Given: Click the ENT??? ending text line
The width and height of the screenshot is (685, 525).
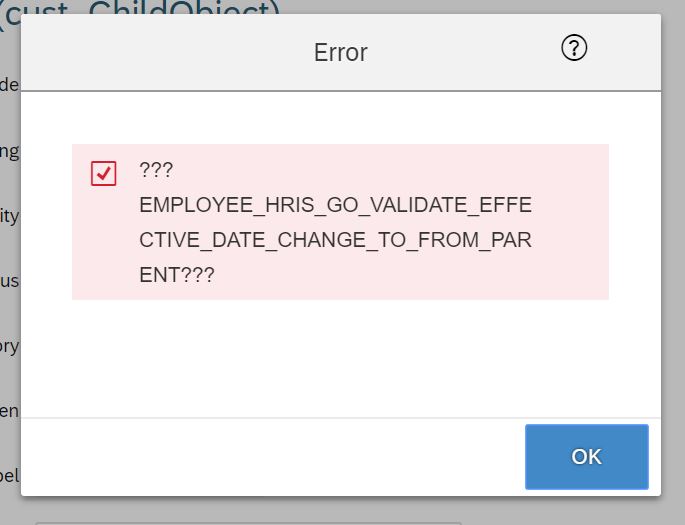Looking at the screenshot, I should click(x=176, y=275).
